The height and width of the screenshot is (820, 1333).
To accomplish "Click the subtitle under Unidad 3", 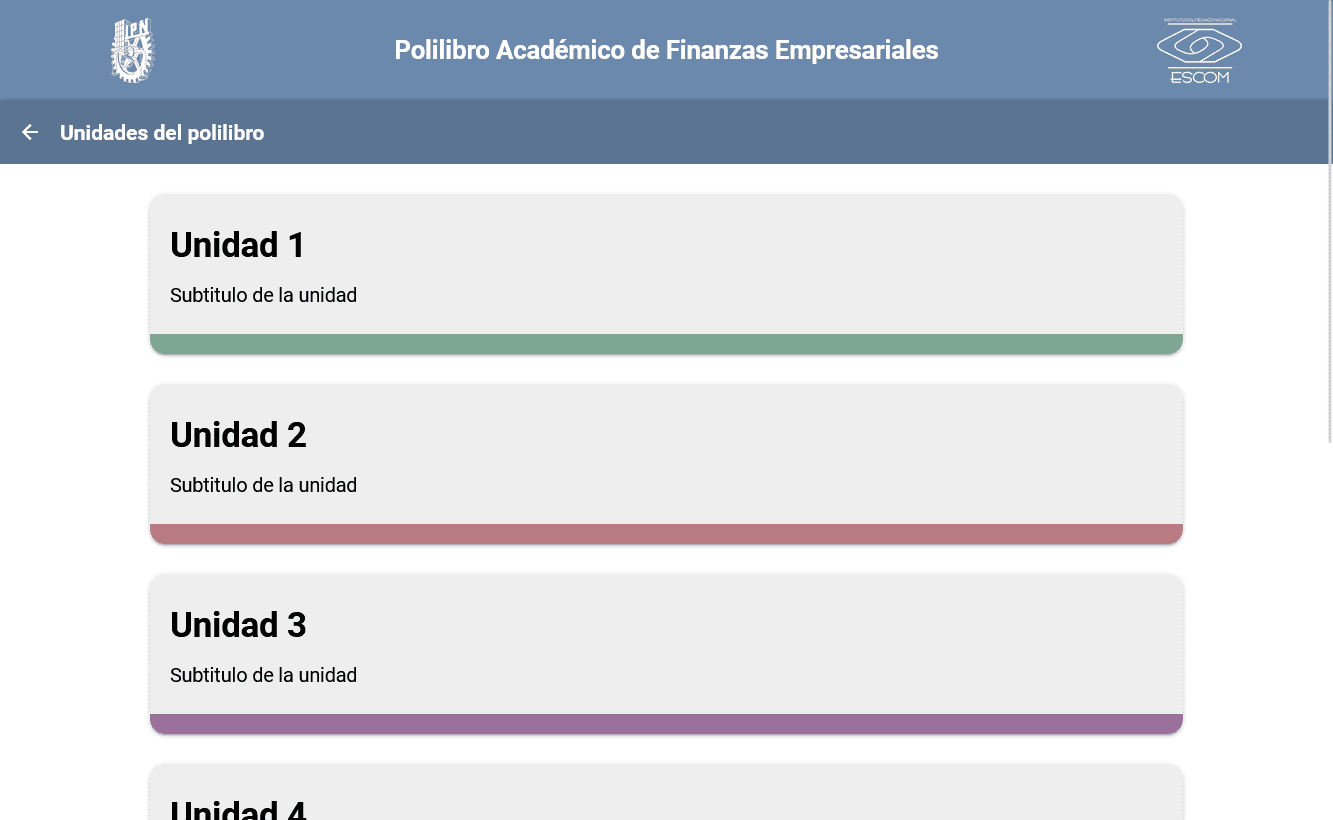I will coord(263,675).
